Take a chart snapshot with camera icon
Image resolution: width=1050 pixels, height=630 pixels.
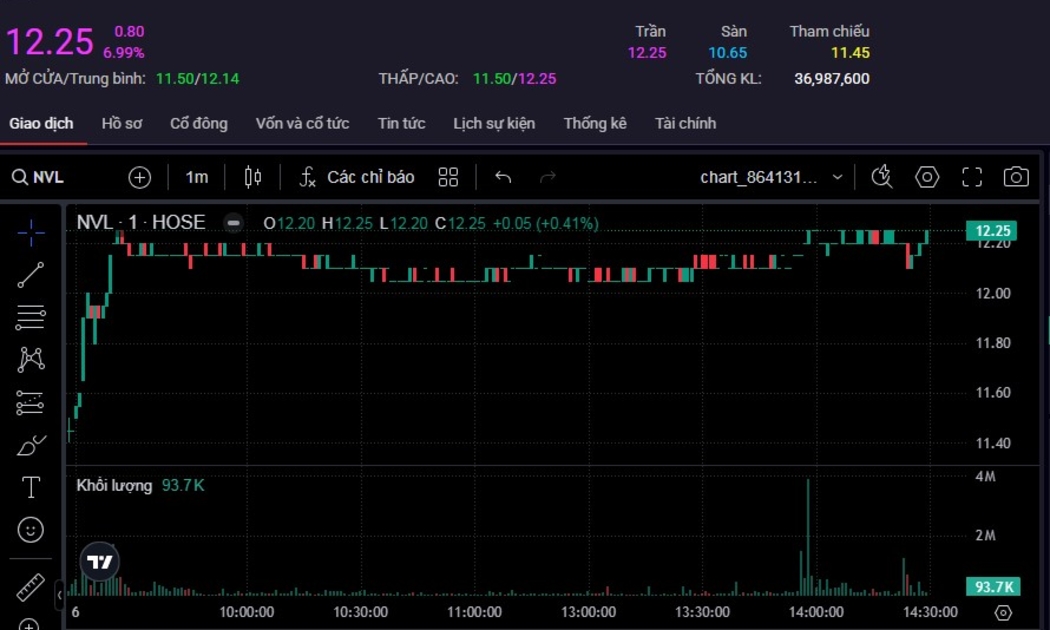(x=1016, y=177)
